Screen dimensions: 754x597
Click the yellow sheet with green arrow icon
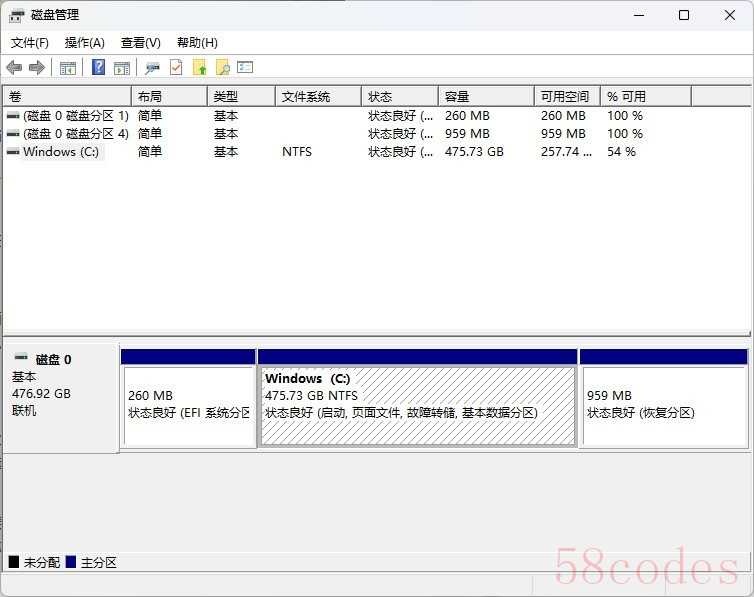coord(200,68)
